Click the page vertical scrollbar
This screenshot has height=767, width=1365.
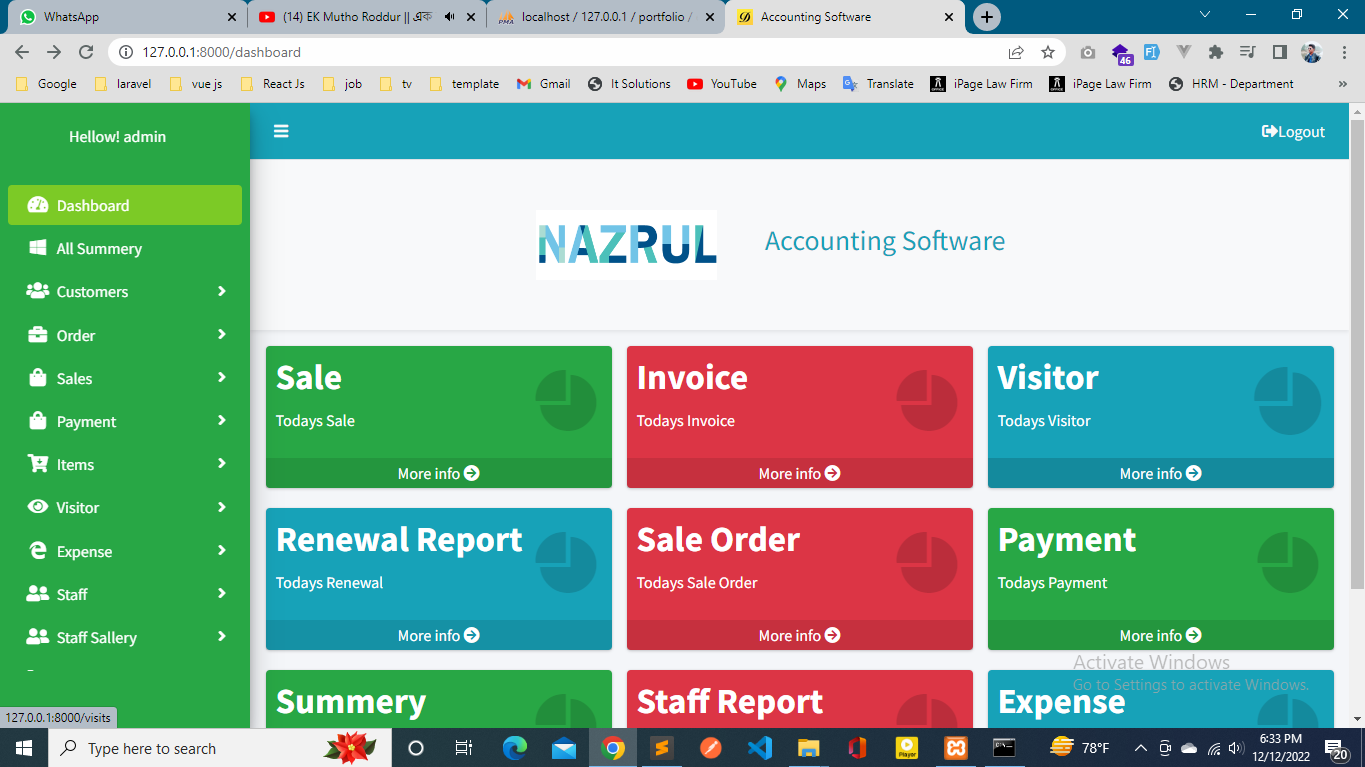pos(1357,354)
